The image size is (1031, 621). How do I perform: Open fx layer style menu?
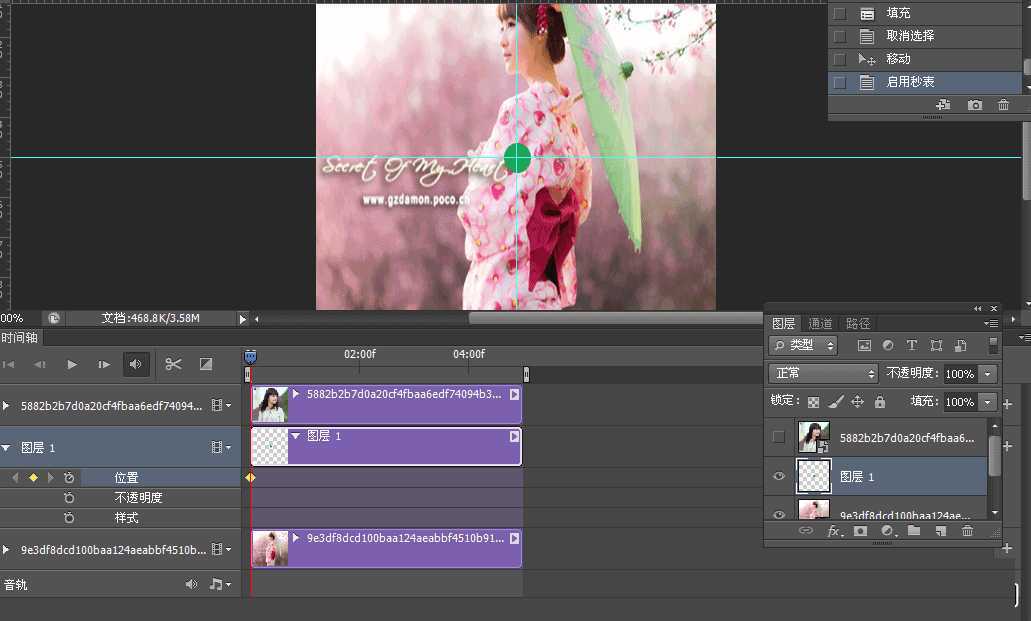point(834,530)
